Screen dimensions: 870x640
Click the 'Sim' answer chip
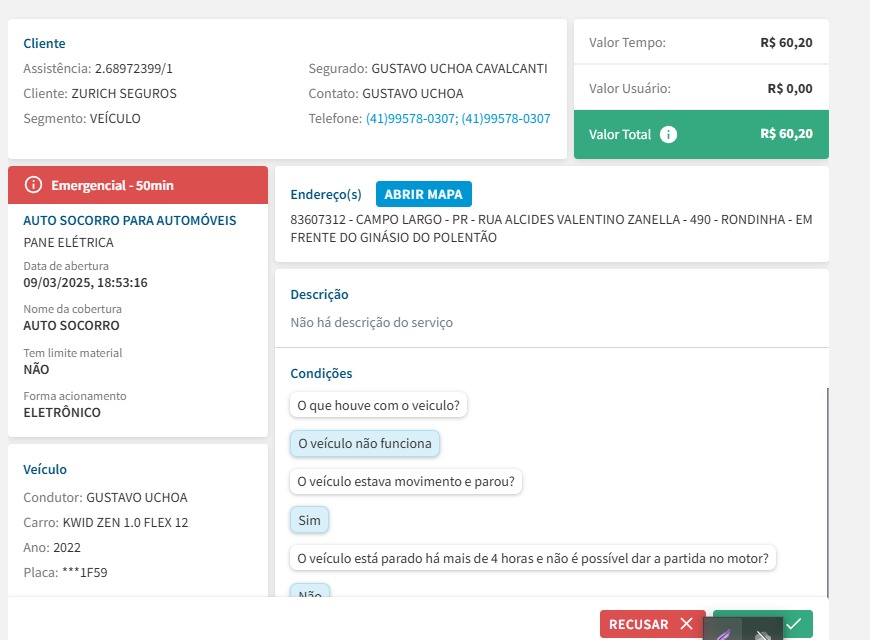309,520
